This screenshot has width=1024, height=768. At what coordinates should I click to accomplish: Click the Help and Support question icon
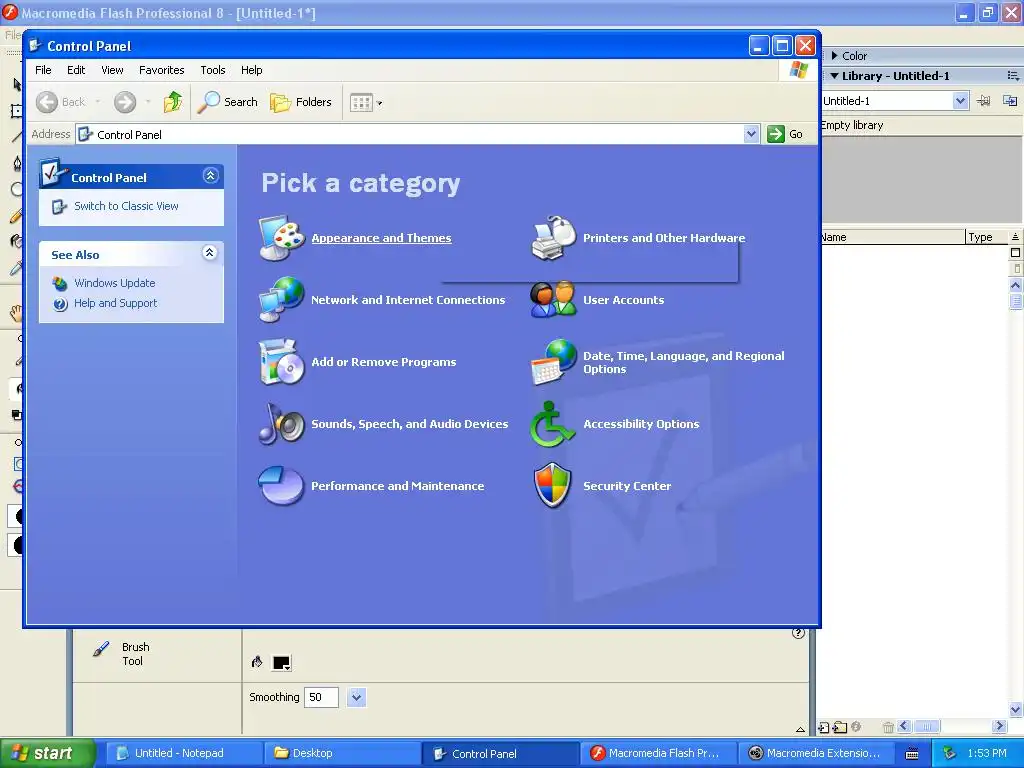click(x=60, y=304)
